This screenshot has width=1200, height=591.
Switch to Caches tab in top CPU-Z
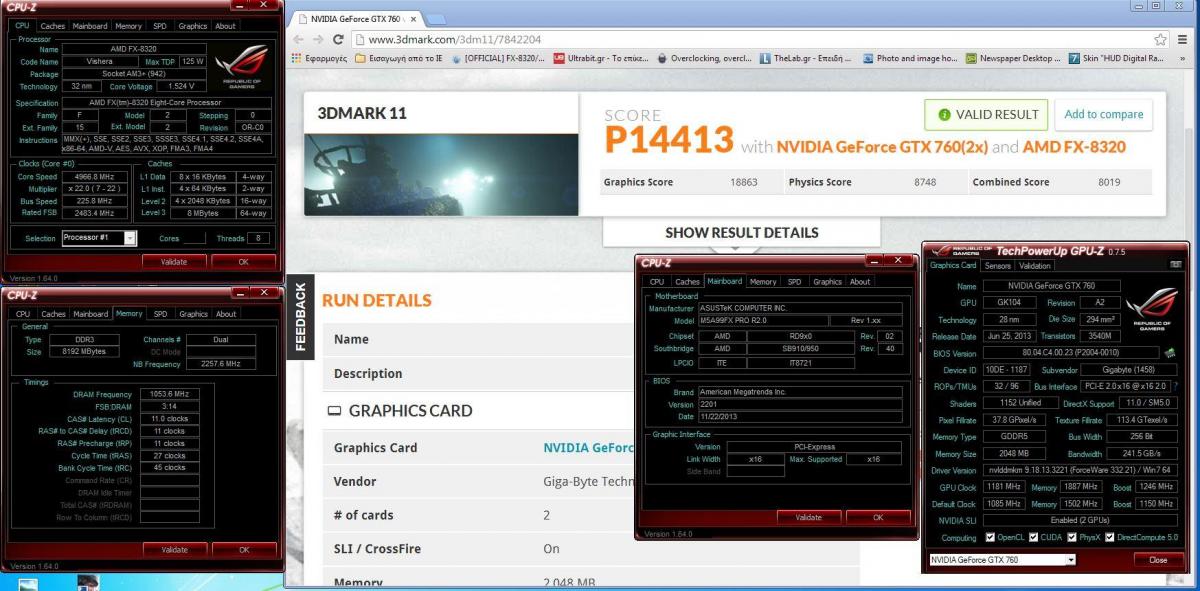click(x=53, y=26)
